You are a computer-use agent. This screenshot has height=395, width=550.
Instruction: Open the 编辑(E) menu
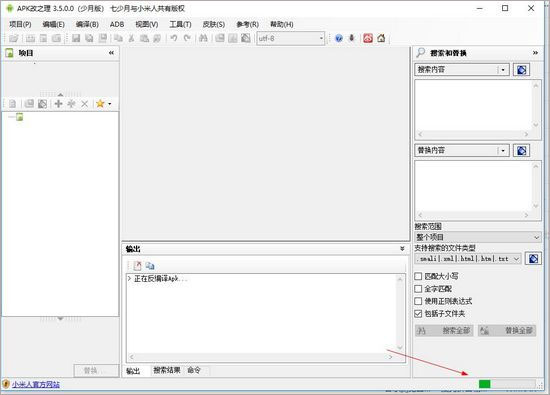(x=53, y=24)
